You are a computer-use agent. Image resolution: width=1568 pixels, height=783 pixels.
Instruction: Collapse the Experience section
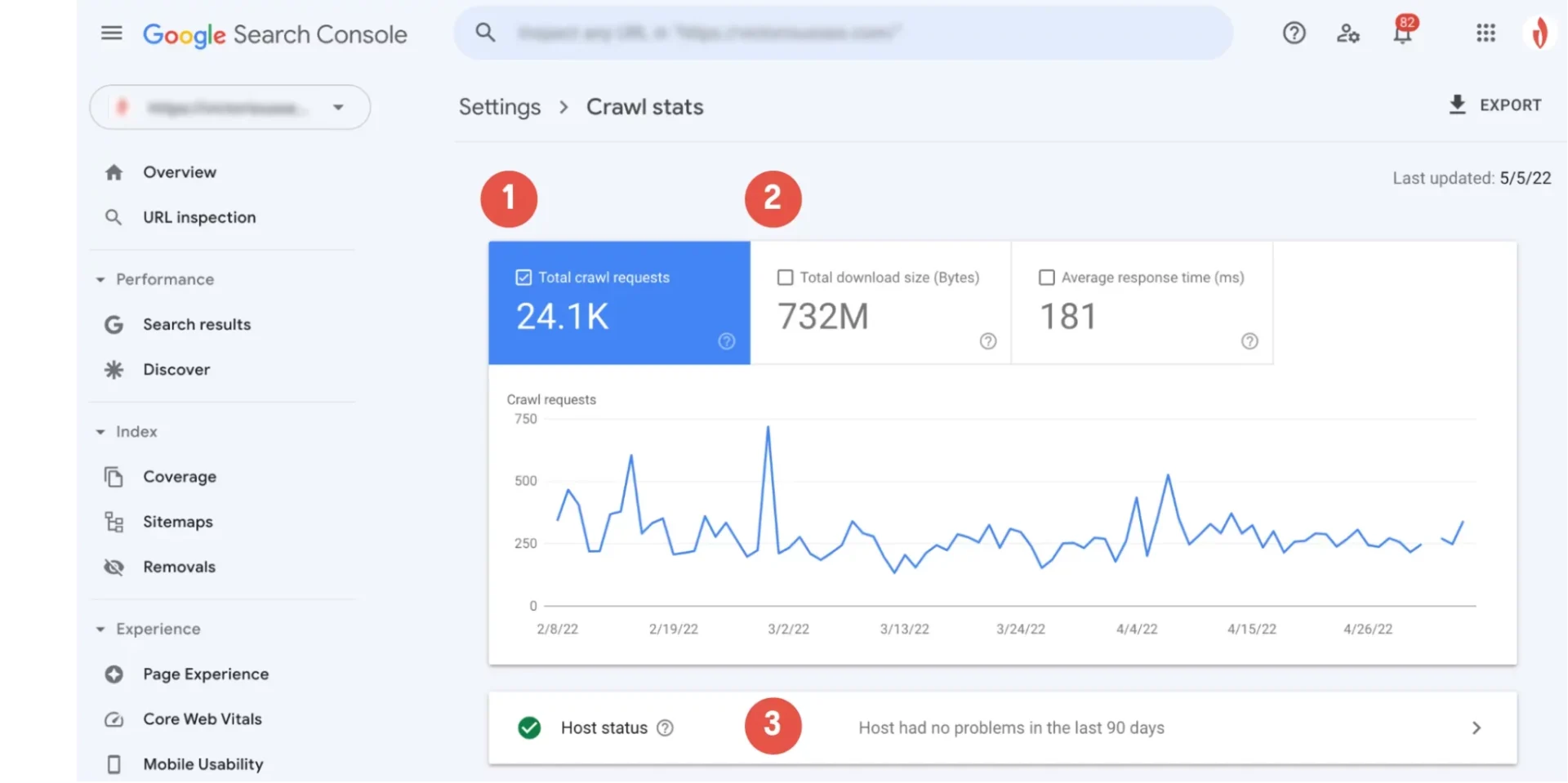coord(100,630)
